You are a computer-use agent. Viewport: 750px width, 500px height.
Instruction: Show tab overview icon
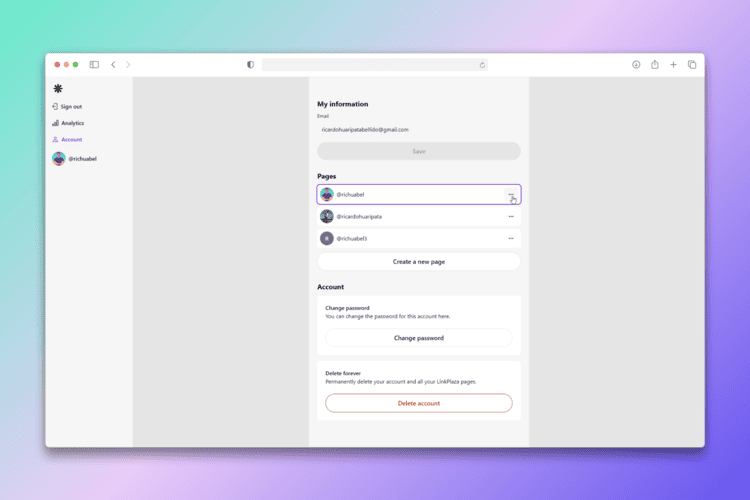692,65
